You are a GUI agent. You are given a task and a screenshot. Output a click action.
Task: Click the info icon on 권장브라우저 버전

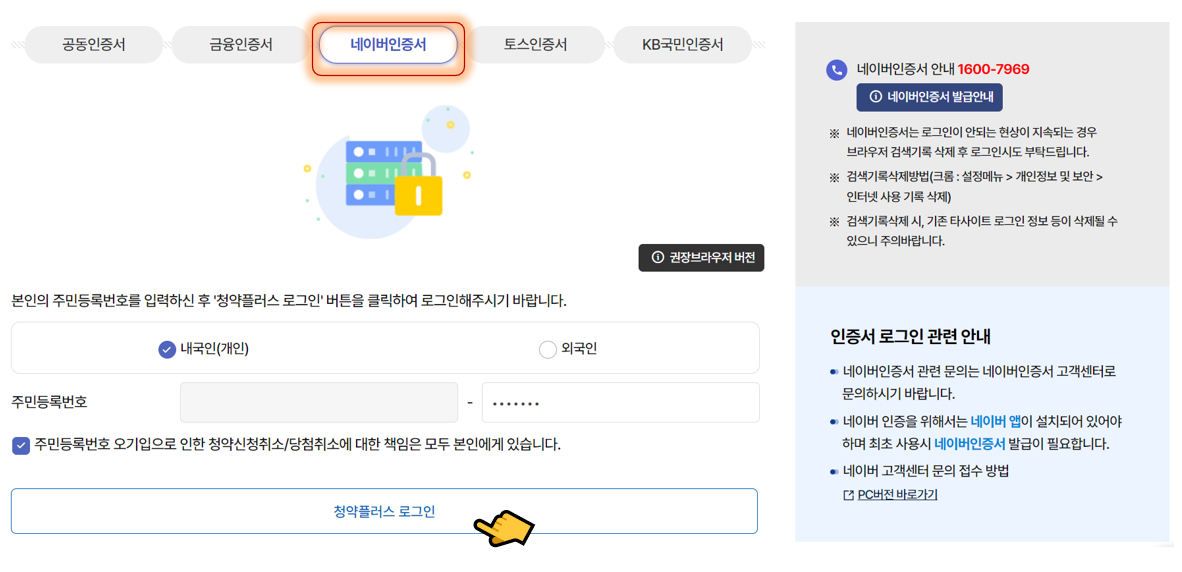point(657,258)
